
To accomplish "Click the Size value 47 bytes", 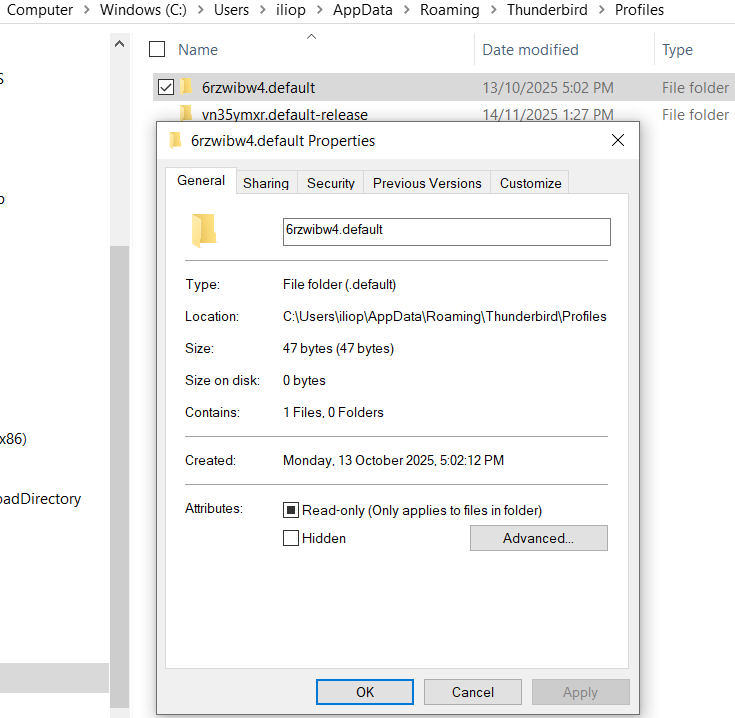I will coord(338,348).
